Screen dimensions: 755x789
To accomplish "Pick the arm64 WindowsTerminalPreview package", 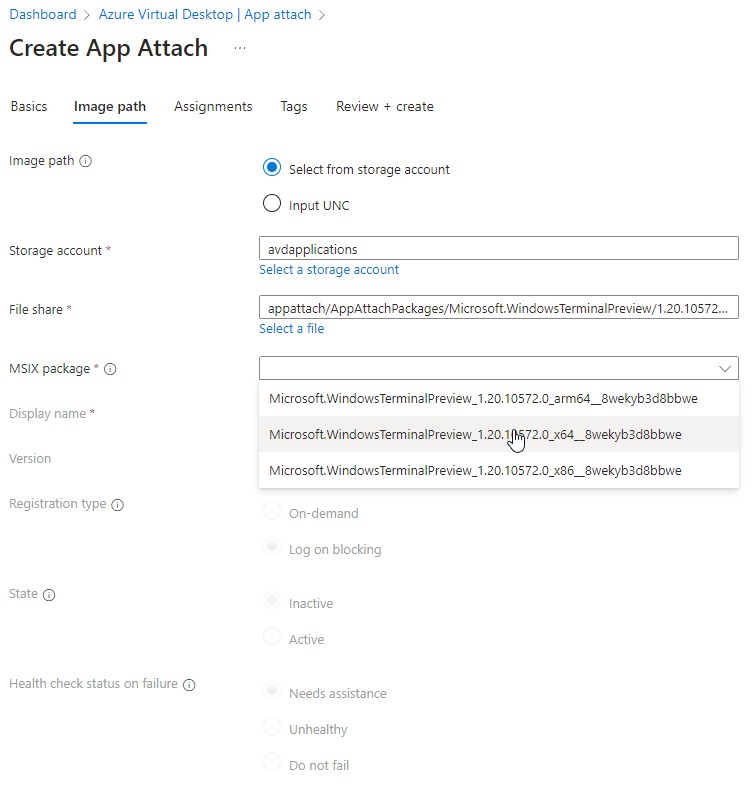I will click(x=499, y=399).
